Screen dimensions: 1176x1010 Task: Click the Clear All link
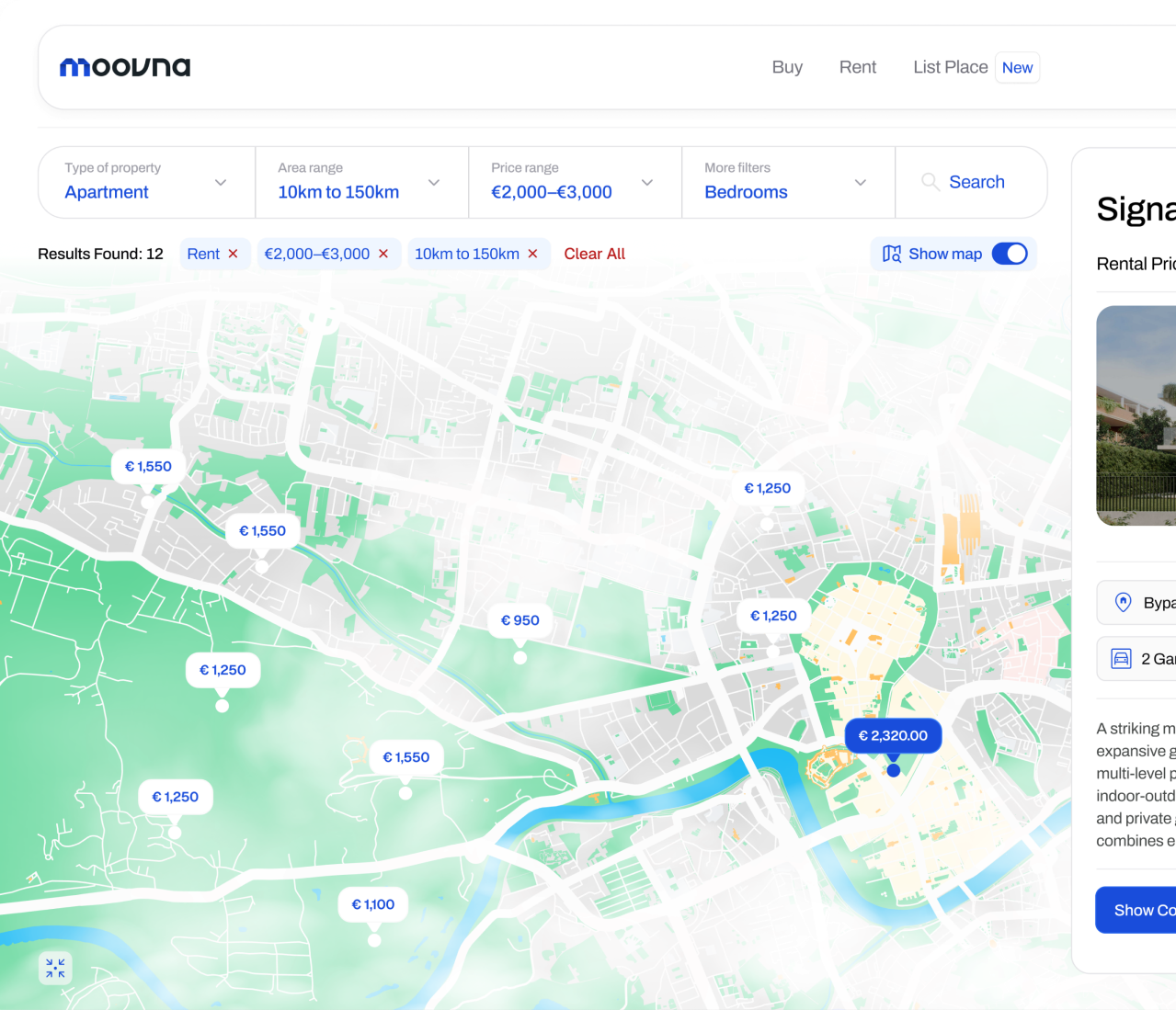pyautogui.click(x=594, y=254)
